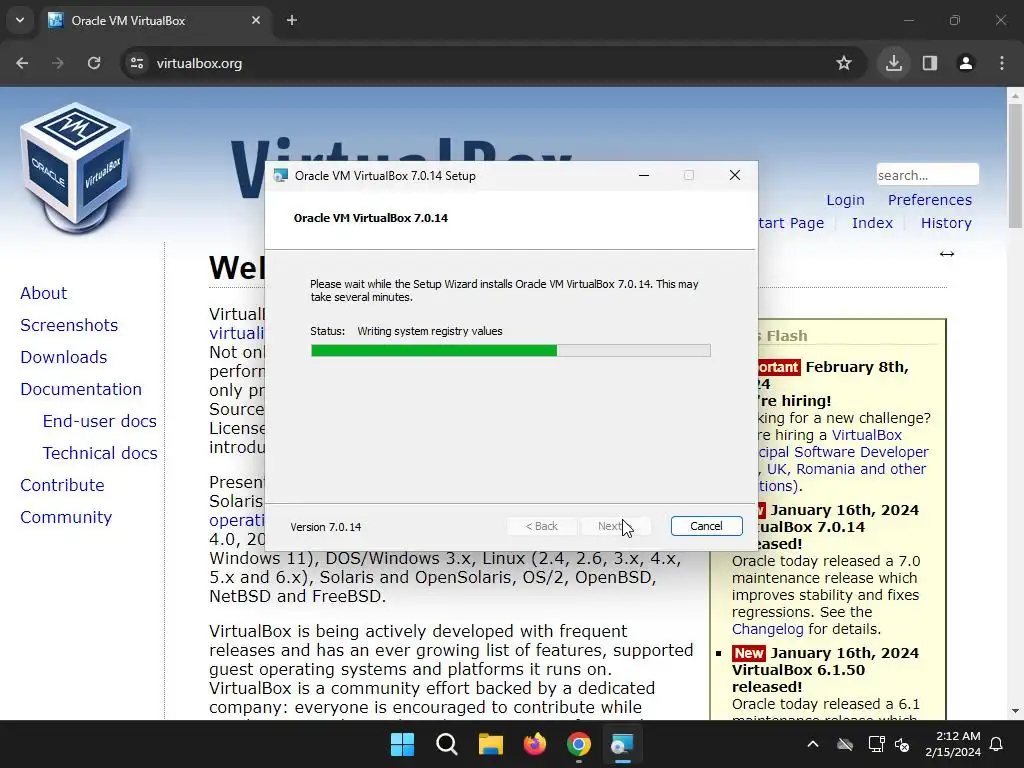Click 'Writing system registry values' status text

pos(430,331)
